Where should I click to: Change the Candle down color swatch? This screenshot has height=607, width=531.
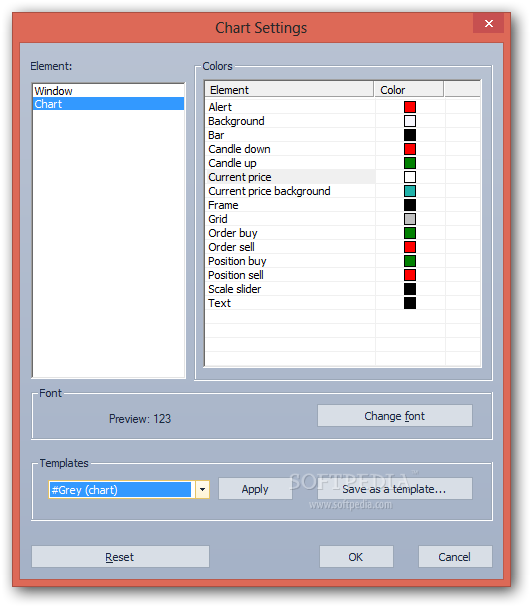(410, 149)
